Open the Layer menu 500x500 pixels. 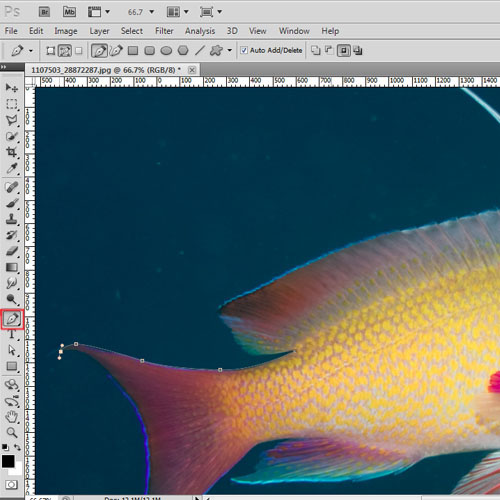(x=99, y=31)
